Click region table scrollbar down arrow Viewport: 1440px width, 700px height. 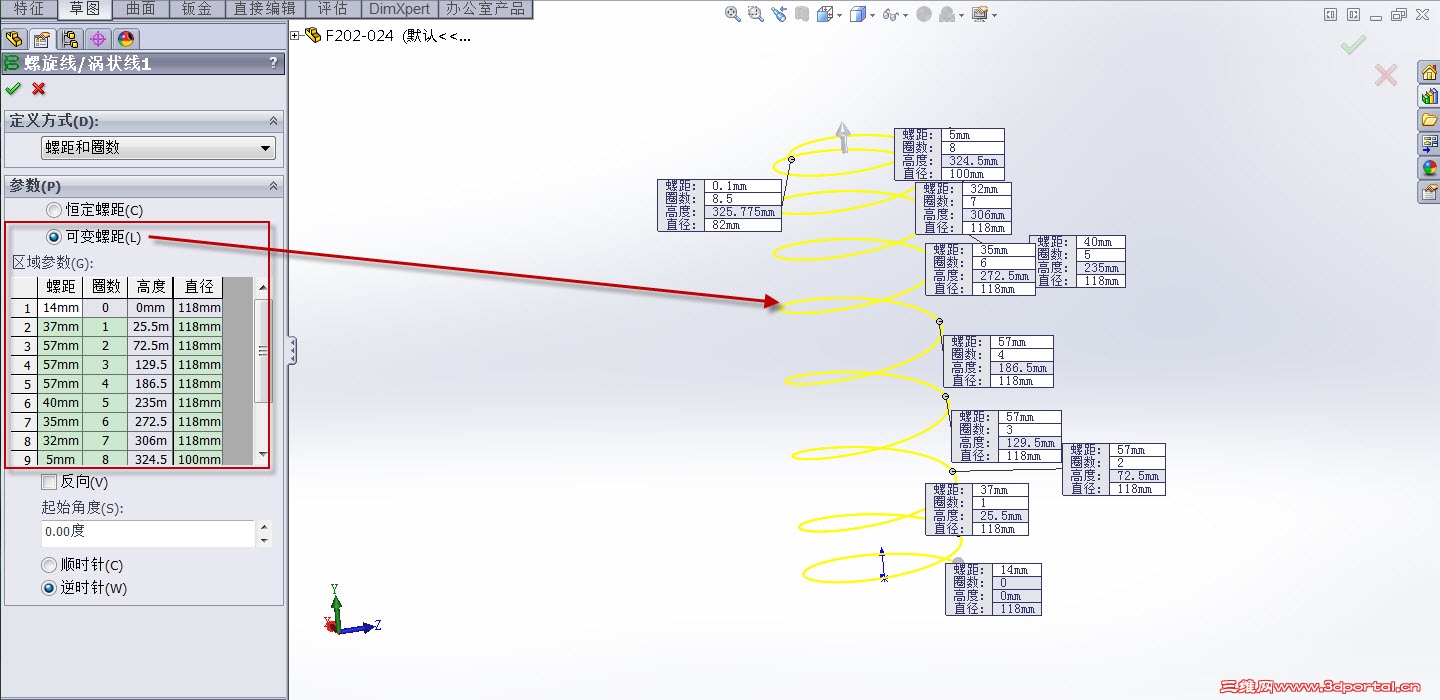point(263,455)
